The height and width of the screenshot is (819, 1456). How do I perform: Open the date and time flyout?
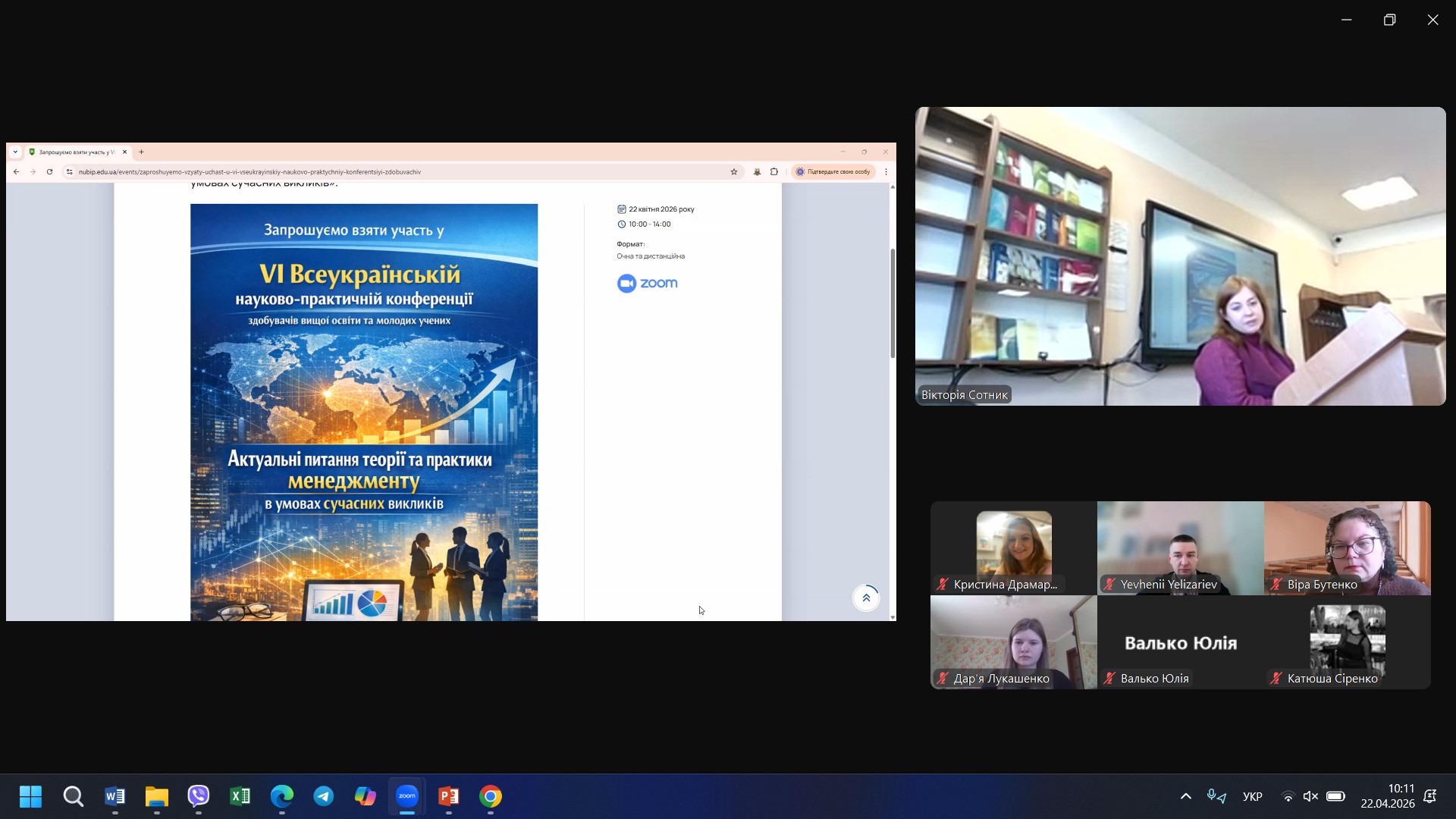point(1387,796)
